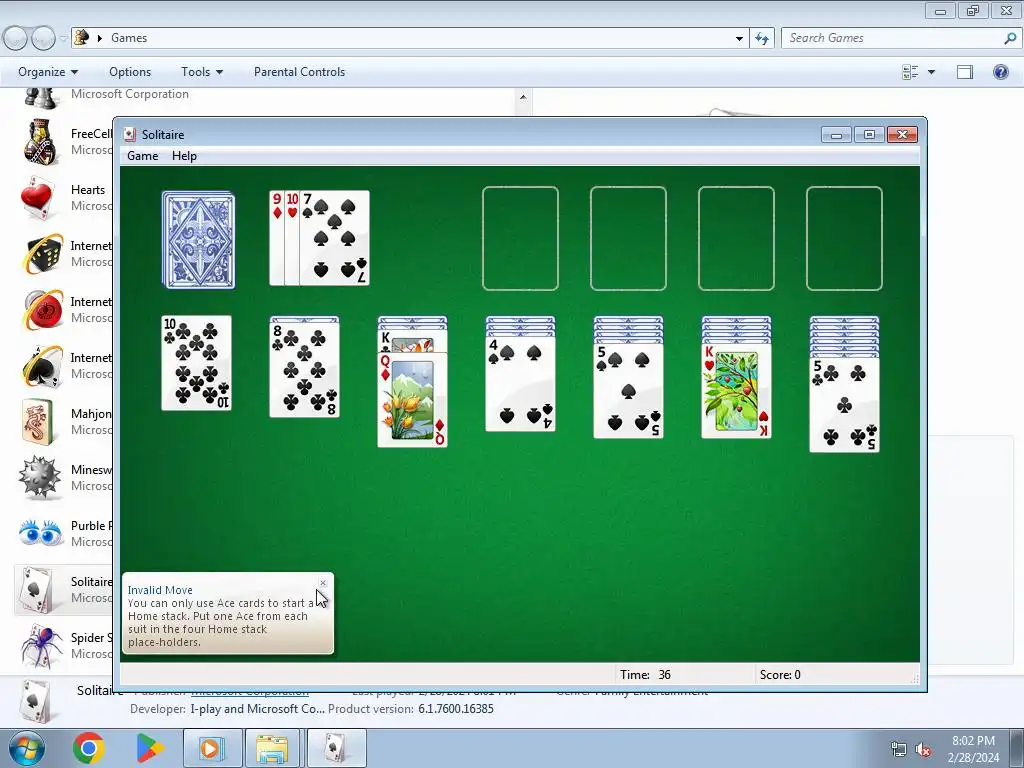
Task: Open Games explorer help icon
Action: click(x=1000, y=72)
